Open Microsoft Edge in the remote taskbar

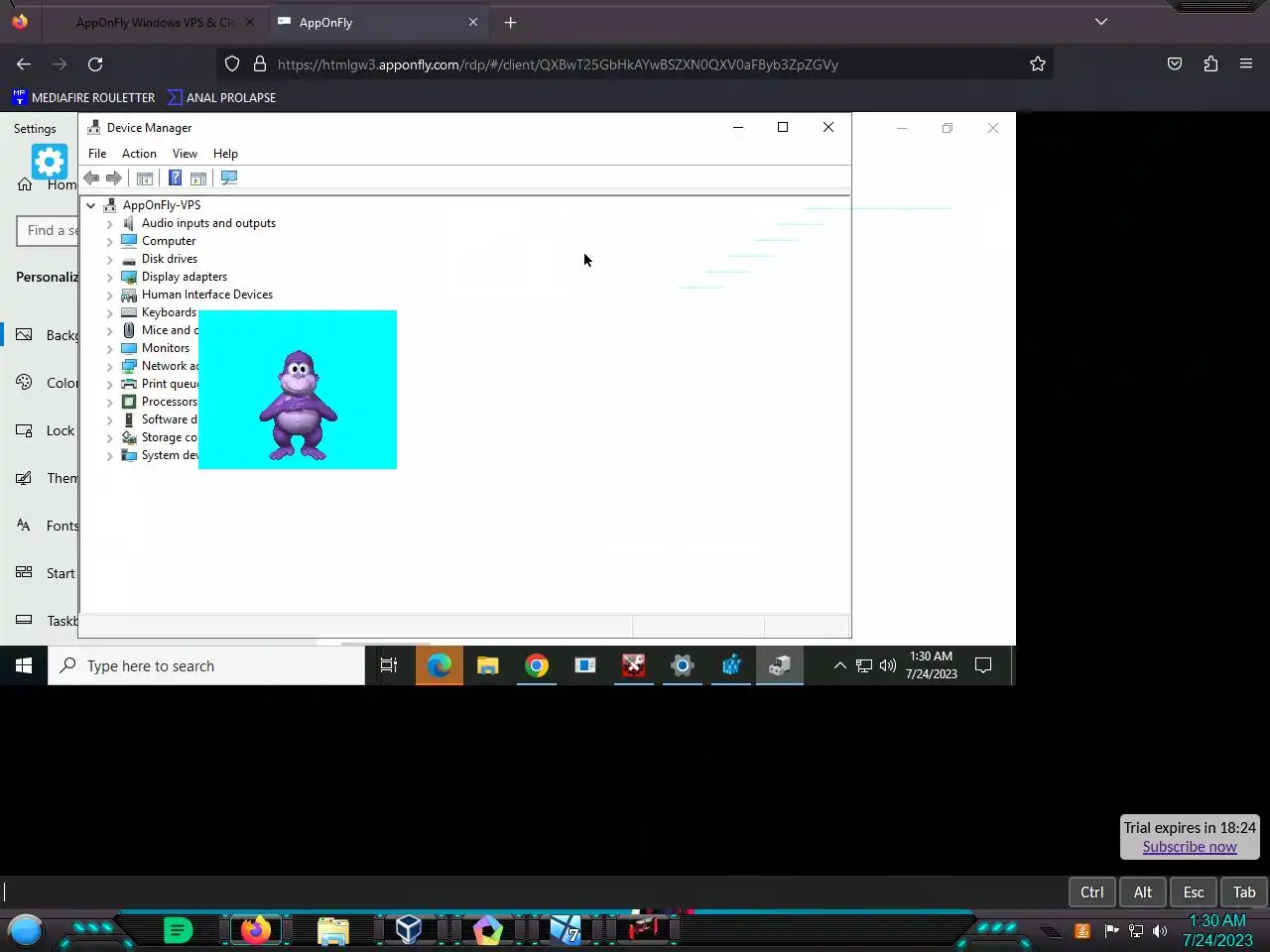coord(440,666)
